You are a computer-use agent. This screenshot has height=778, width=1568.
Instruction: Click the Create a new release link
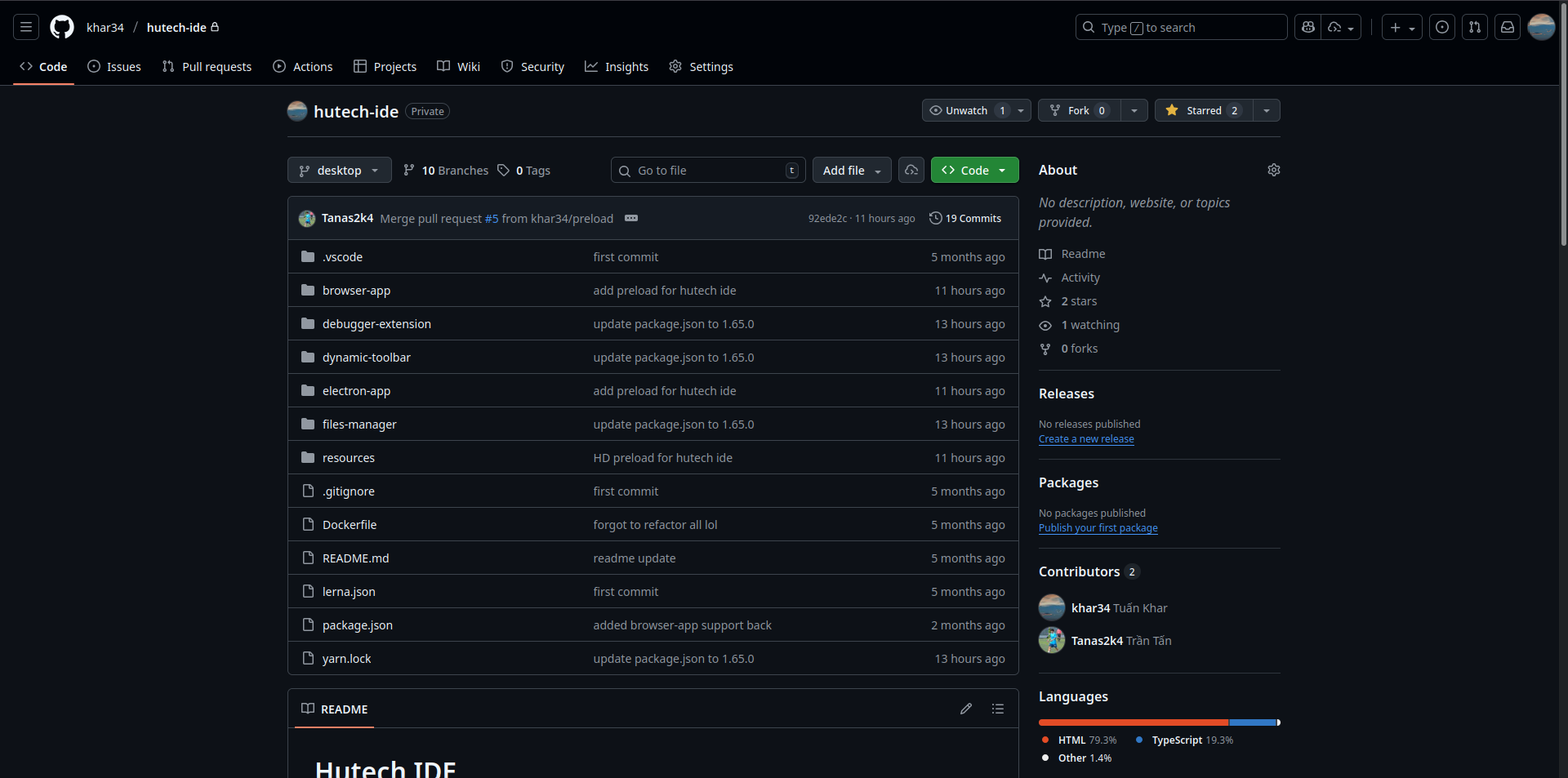point(1086,439)
